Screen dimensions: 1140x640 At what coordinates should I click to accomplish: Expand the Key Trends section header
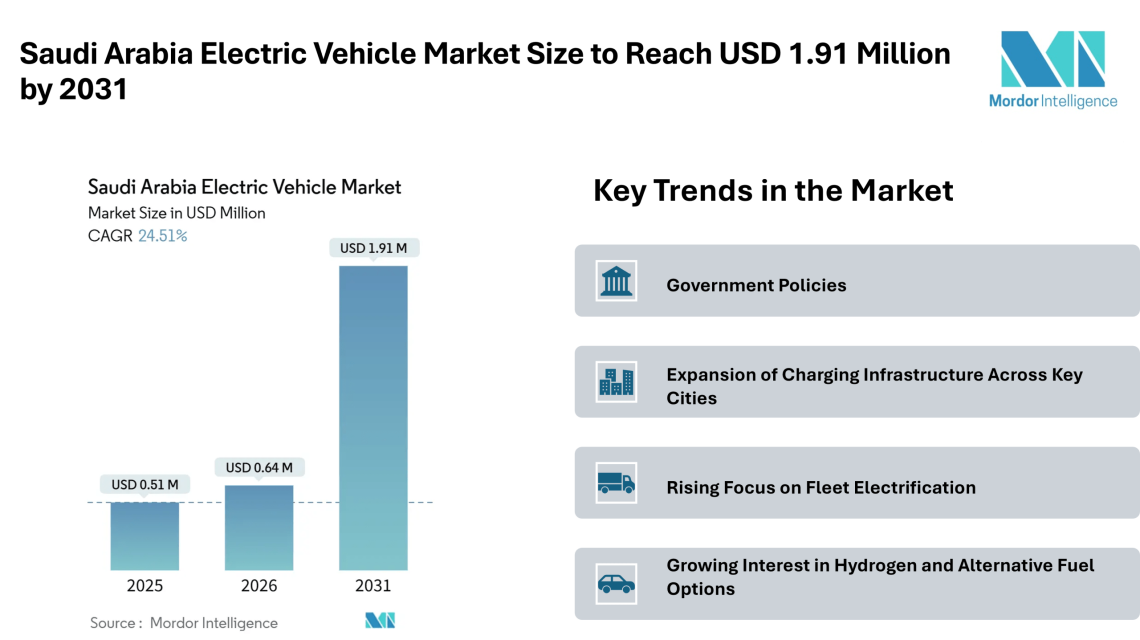click(x=775, y=190)
